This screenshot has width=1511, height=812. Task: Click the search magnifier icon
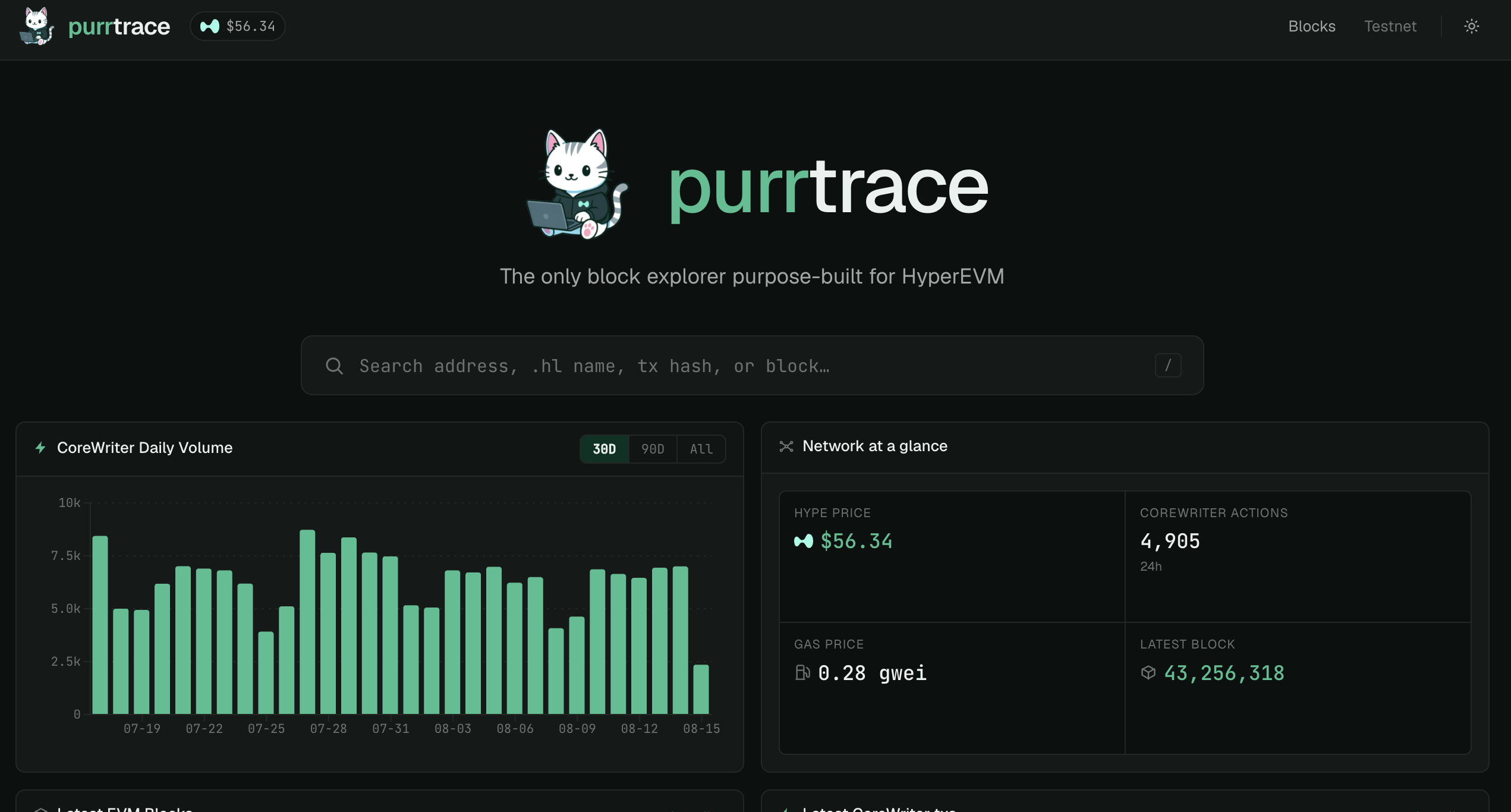coord(334,366)
